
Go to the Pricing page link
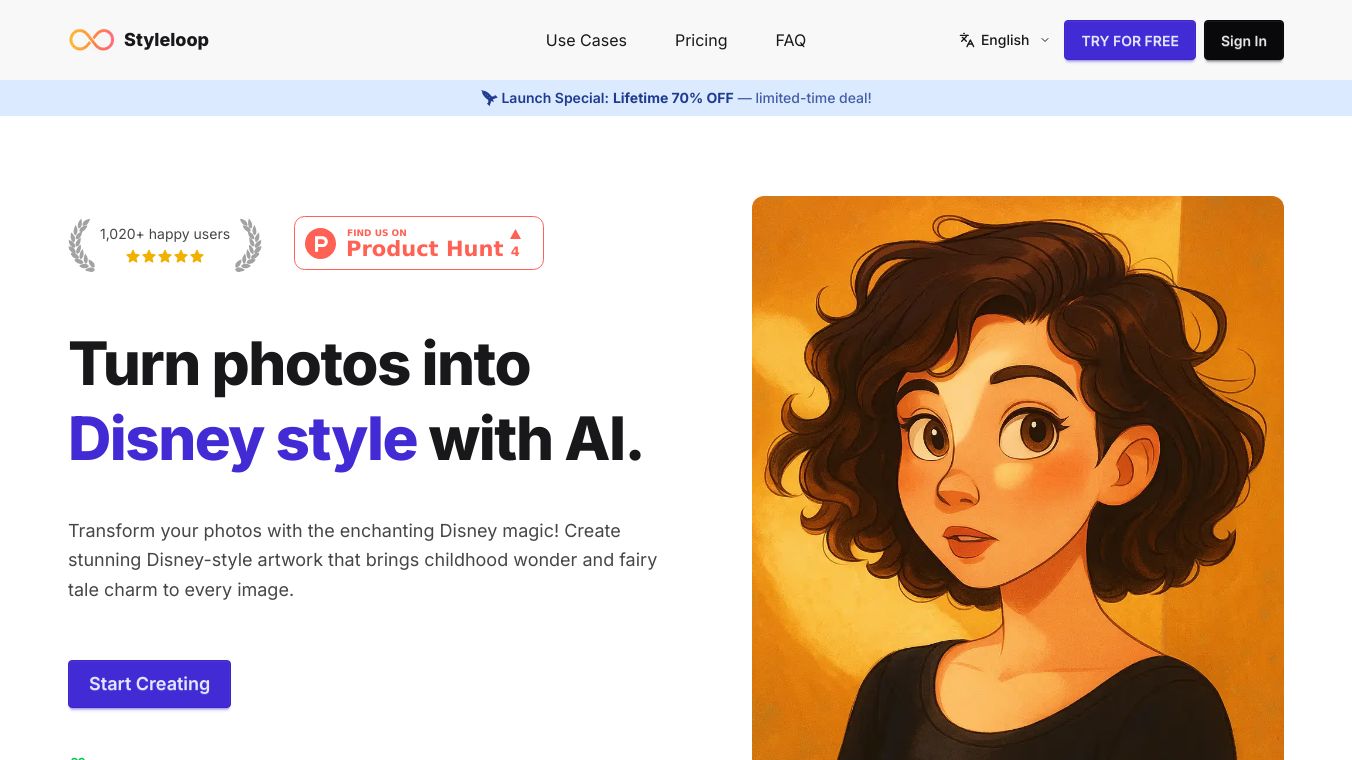coord(701,40)
